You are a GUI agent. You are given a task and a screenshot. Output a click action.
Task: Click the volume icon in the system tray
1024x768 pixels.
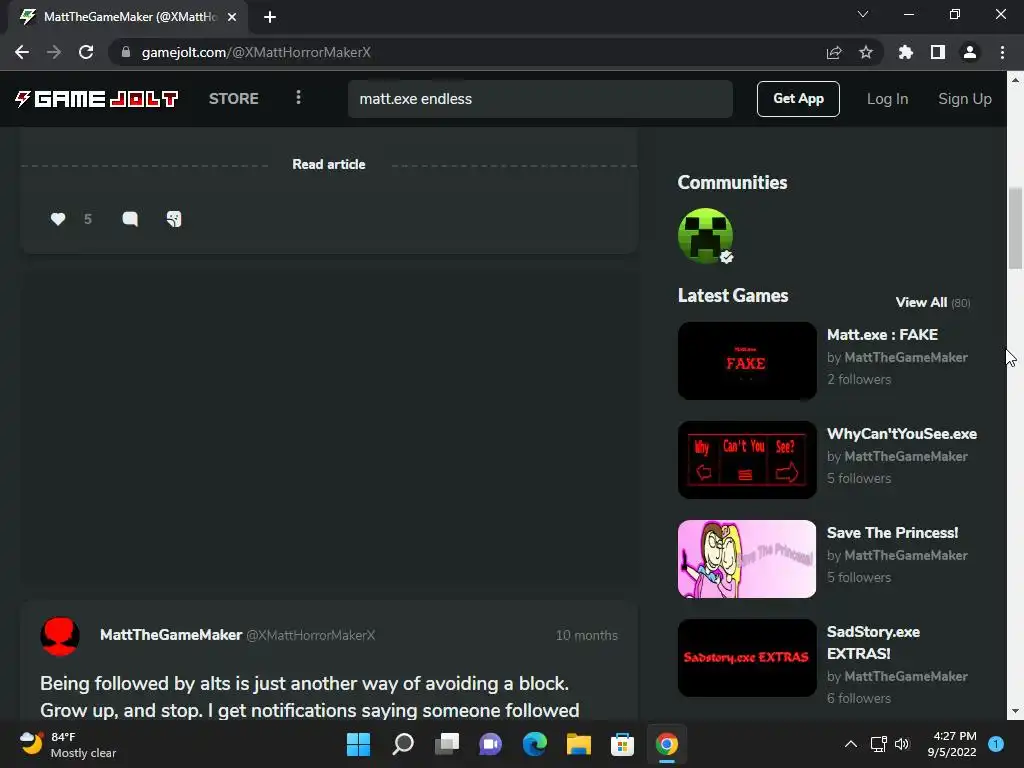coord(902,744)
